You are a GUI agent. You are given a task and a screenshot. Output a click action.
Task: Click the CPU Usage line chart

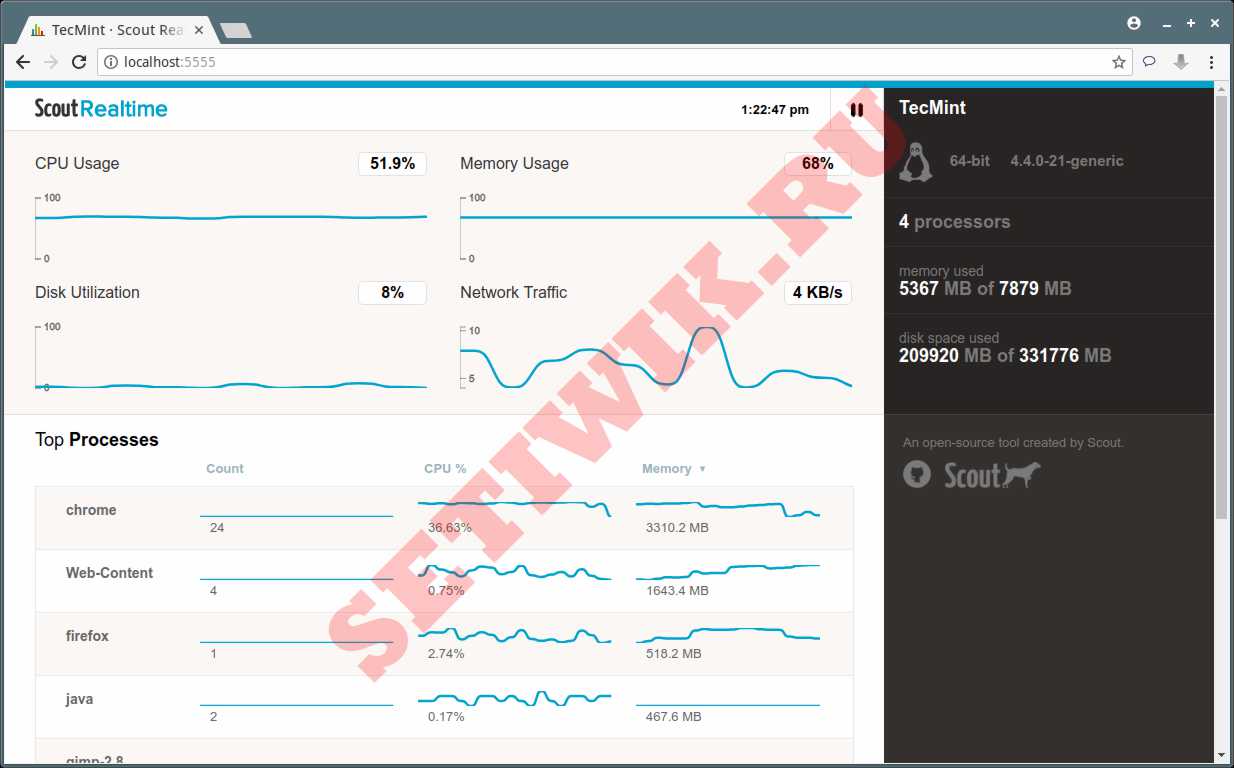[x=231, y=228]
